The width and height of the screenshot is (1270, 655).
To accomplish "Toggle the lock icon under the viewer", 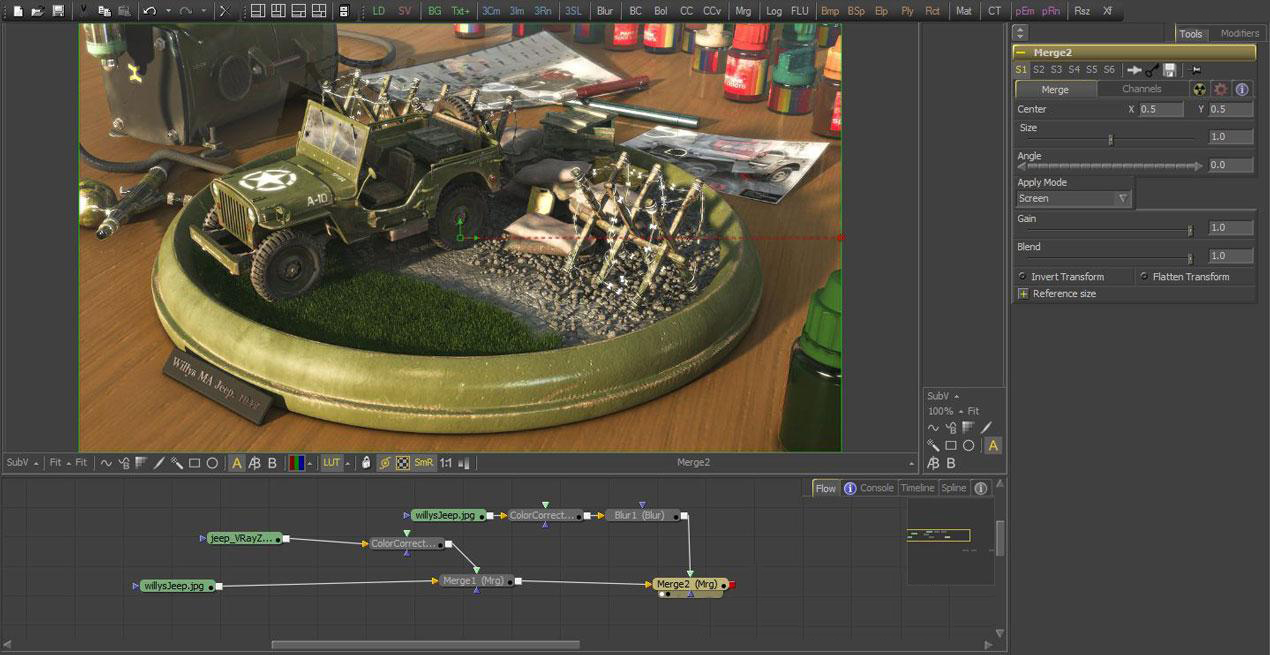I will (366, 462).
